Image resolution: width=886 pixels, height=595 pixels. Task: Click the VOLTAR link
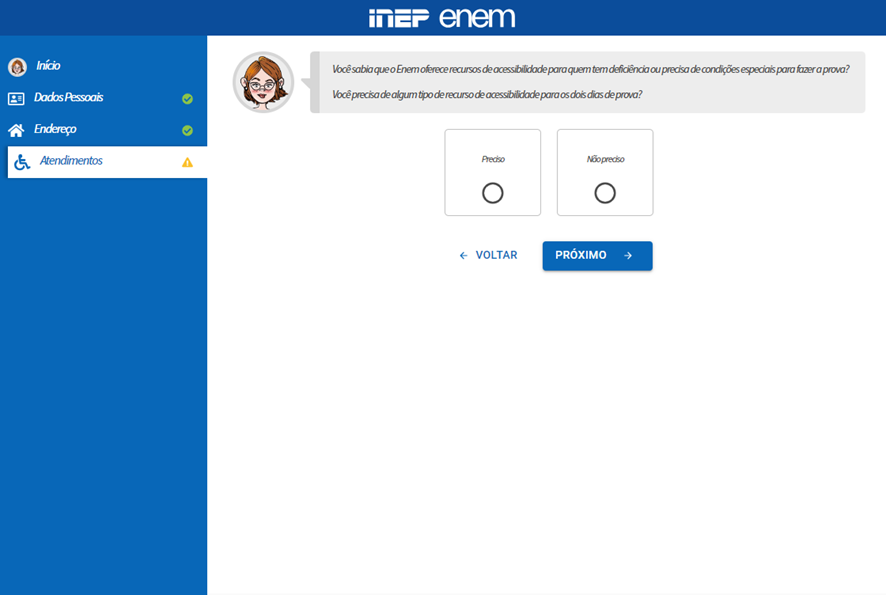(495, 255)
